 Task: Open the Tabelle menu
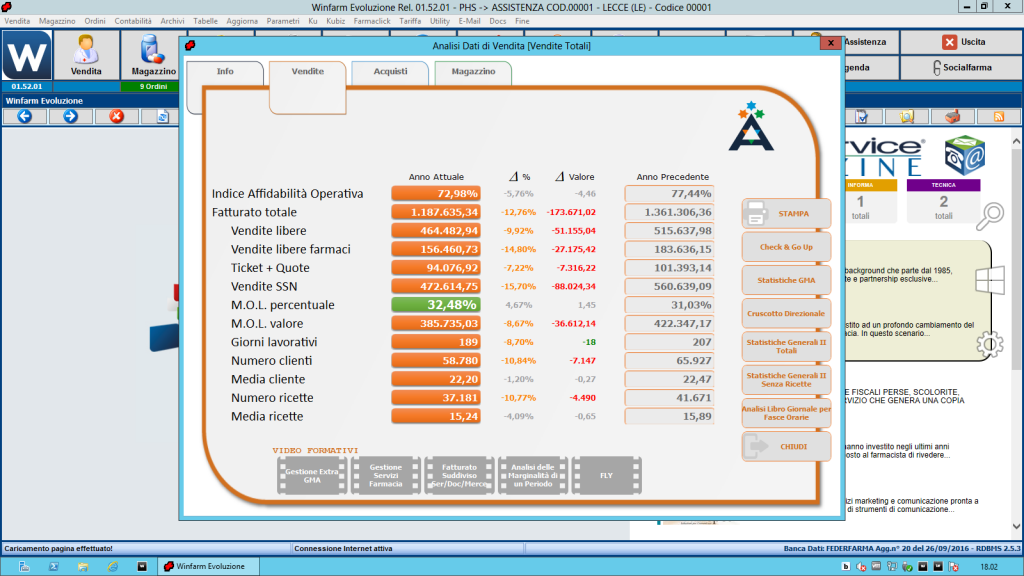[x=205, y=21]
